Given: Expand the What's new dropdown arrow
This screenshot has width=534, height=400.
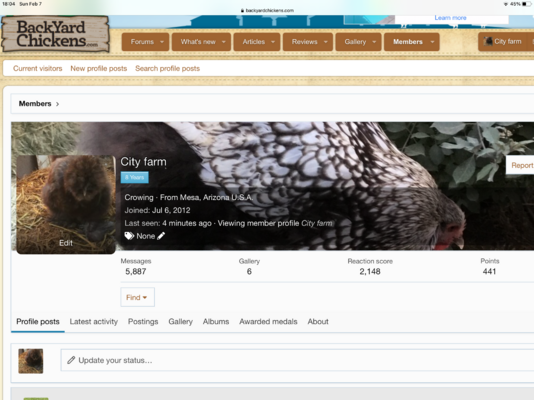Looking at the screenshot, I should (x=224, y=42).
